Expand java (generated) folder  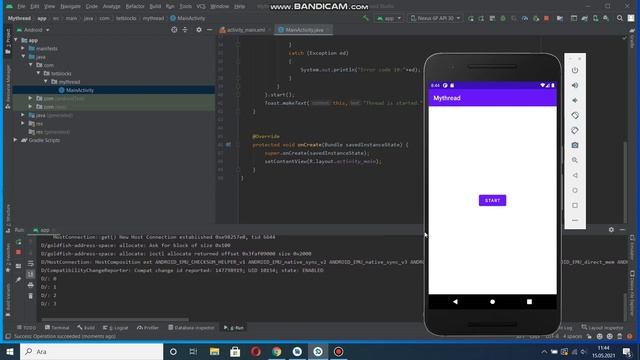(x=23, y=115)
